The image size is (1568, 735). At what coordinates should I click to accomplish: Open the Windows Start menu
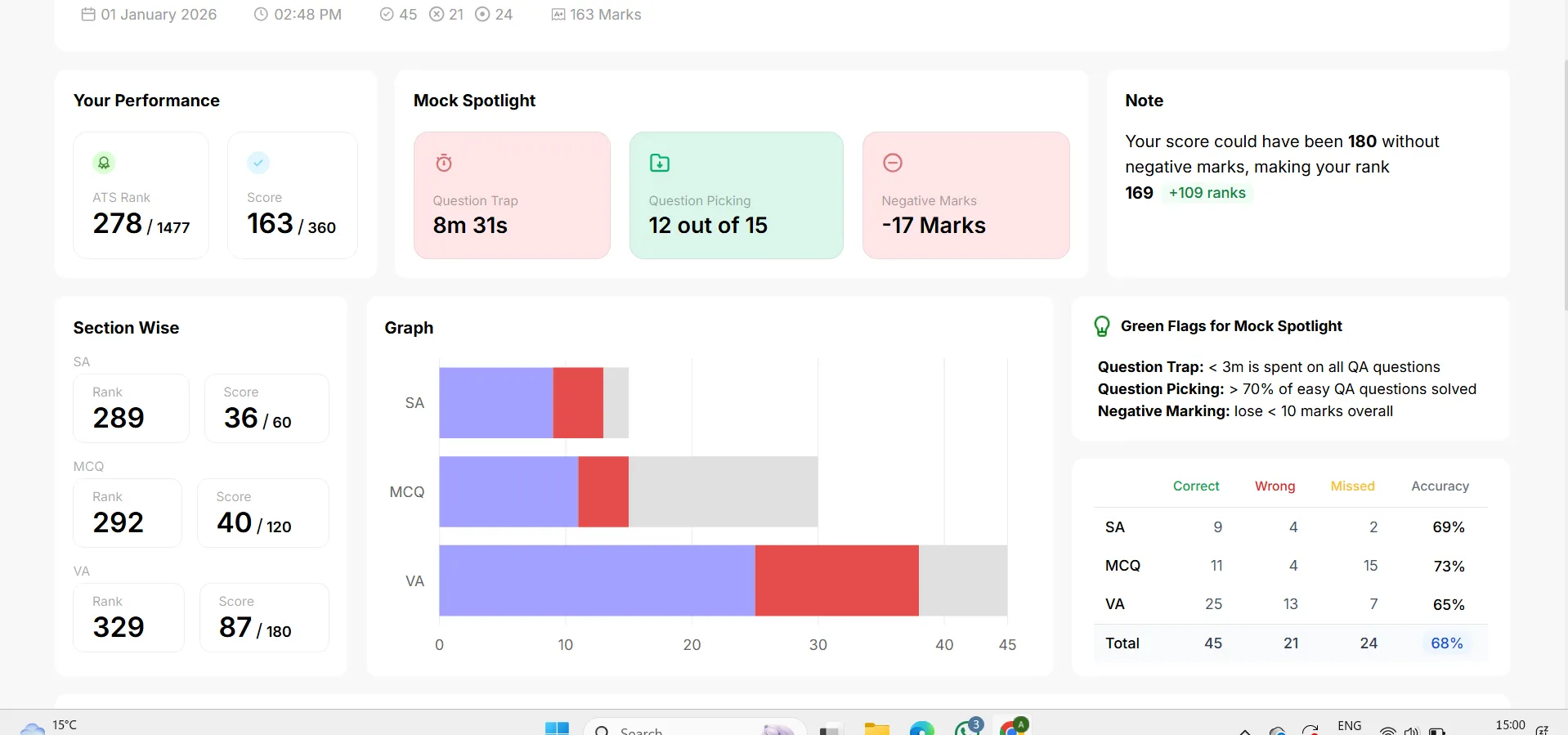[557, 728]
